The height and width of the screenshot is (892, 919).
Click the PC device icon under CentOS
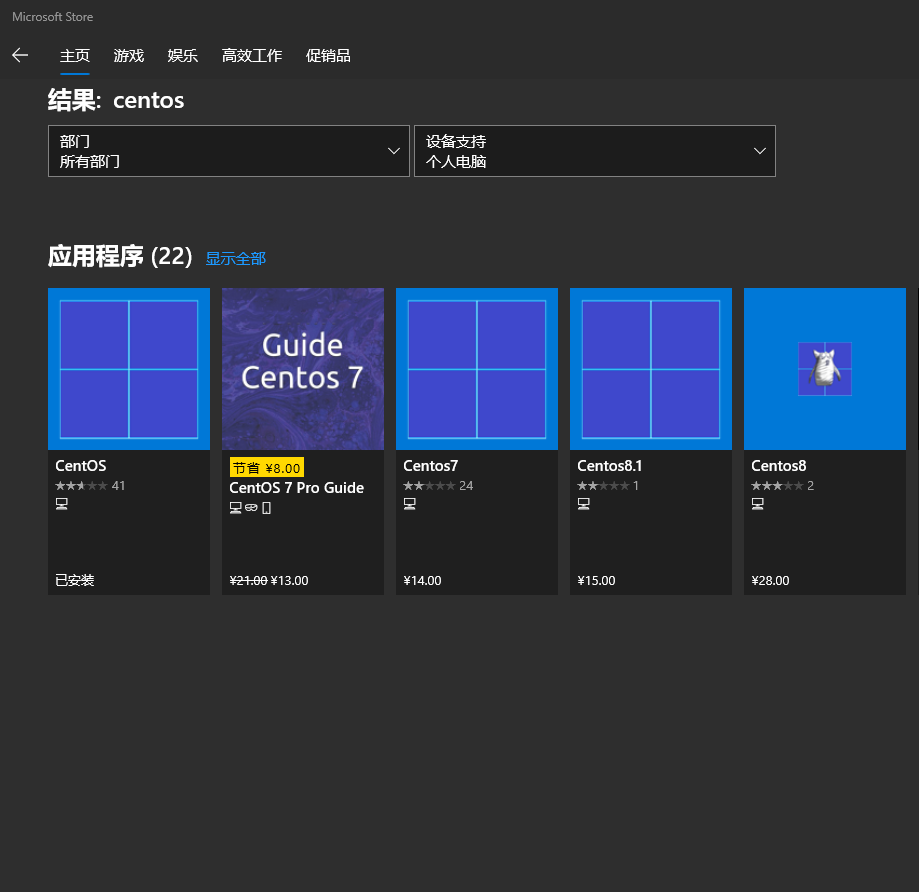[62, 504]
